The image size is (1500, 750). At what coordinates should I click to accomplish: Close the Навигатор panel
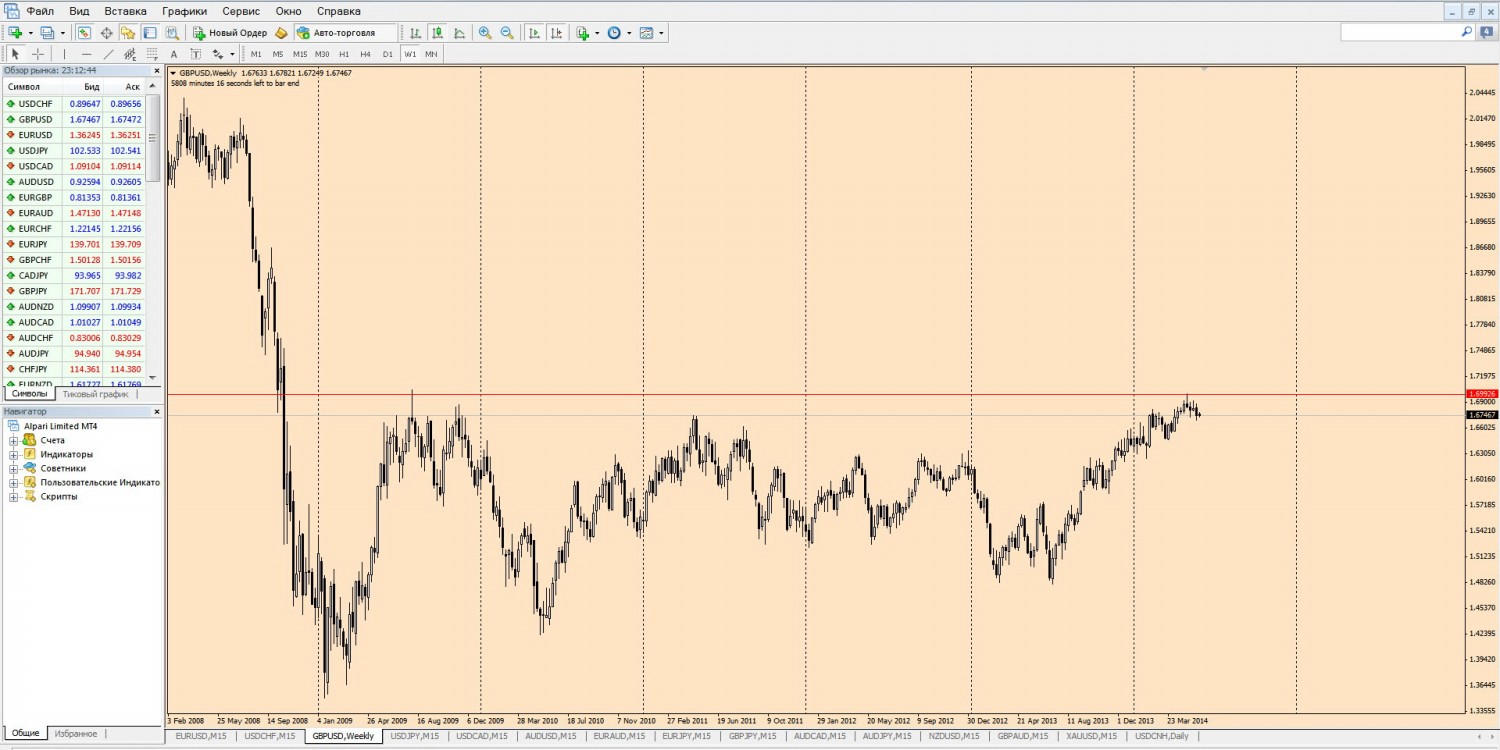pos(156,411)
